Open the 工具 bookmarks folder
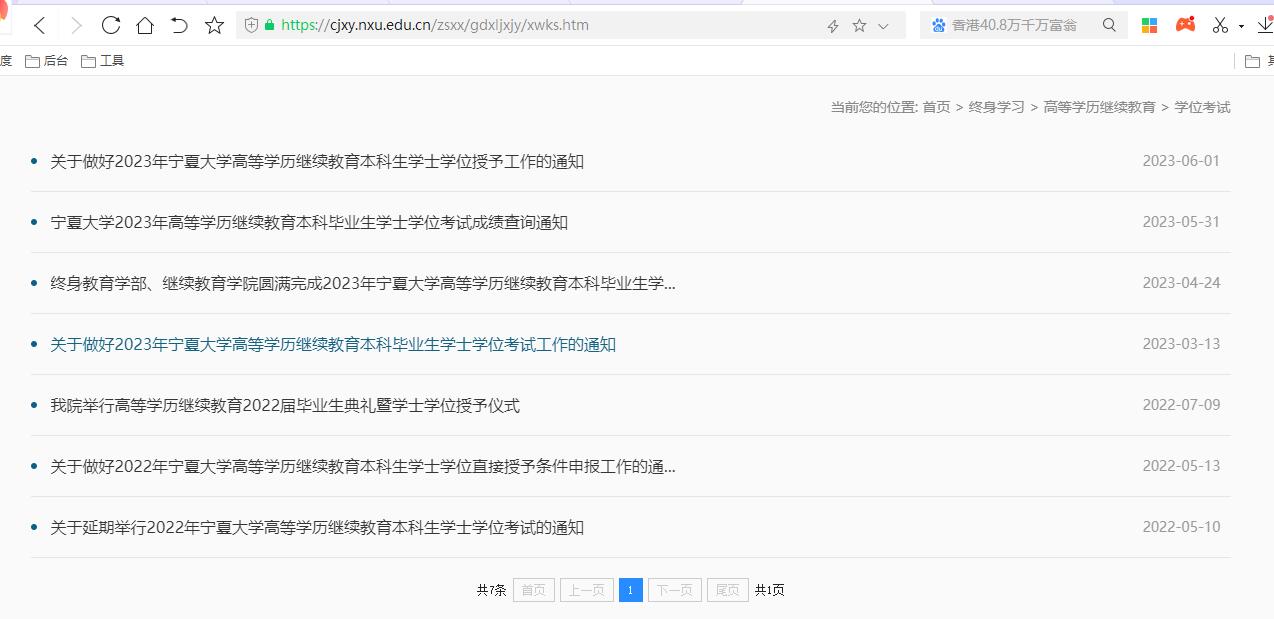Screen dimensions: 1274x619 [x=105, y=60]
